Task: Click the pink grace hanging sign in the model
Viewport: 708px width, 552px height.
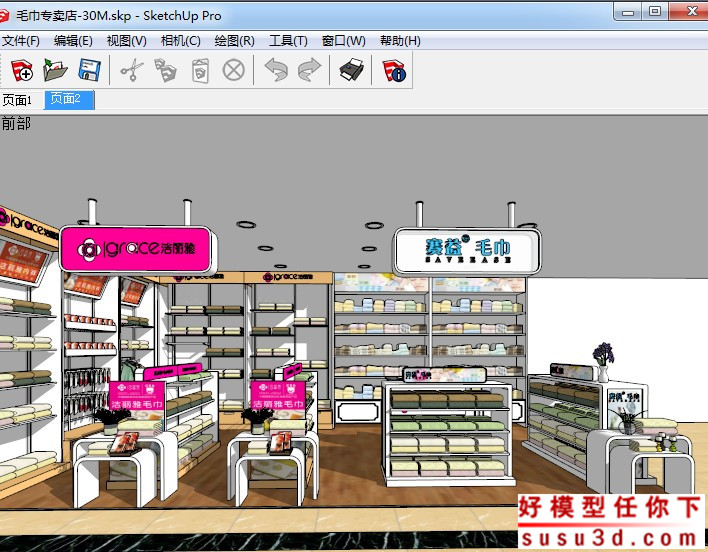Action: (136, 248)
